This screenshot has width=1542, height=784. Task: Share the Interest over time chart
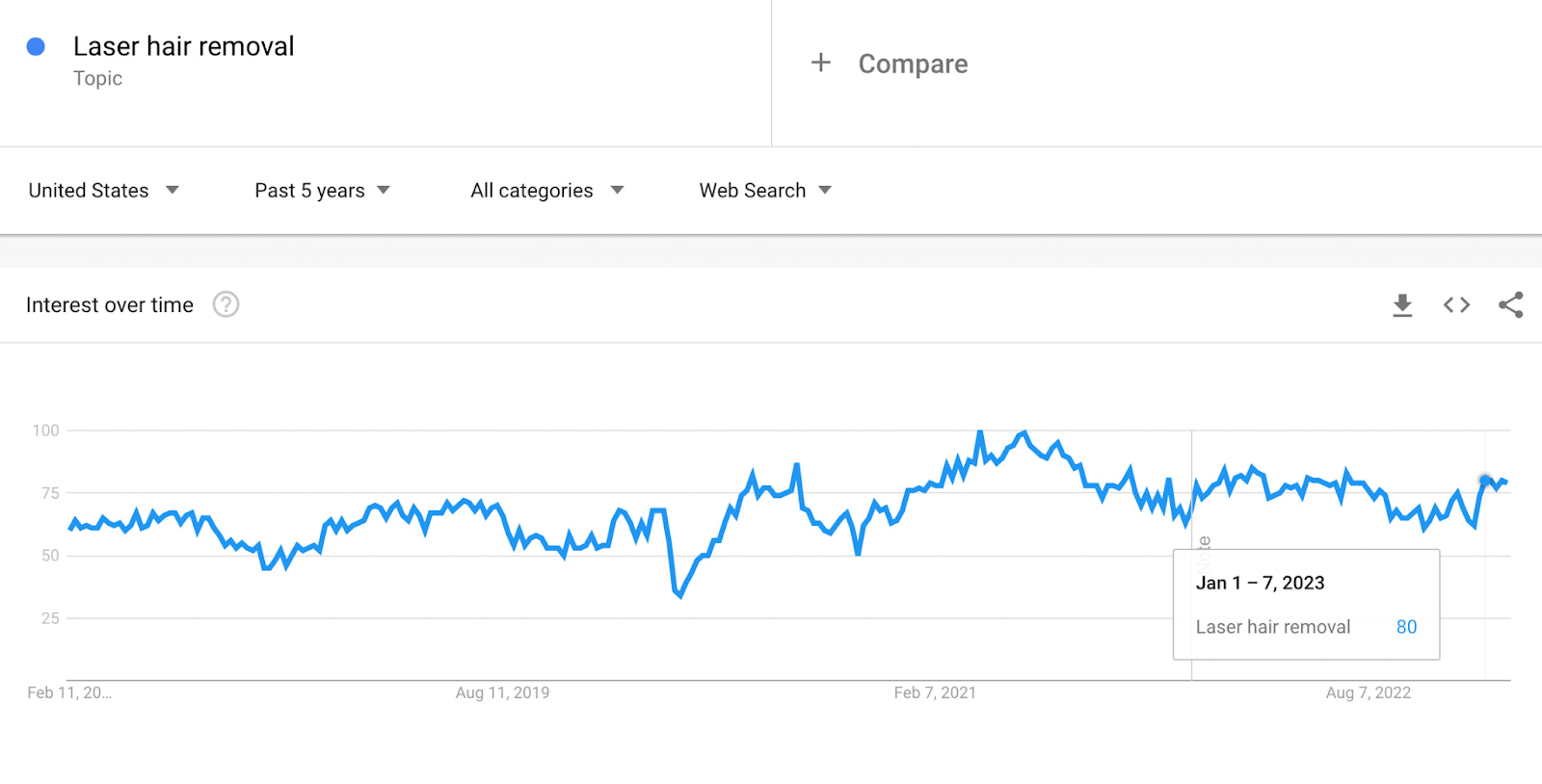tap(1510, 304)
